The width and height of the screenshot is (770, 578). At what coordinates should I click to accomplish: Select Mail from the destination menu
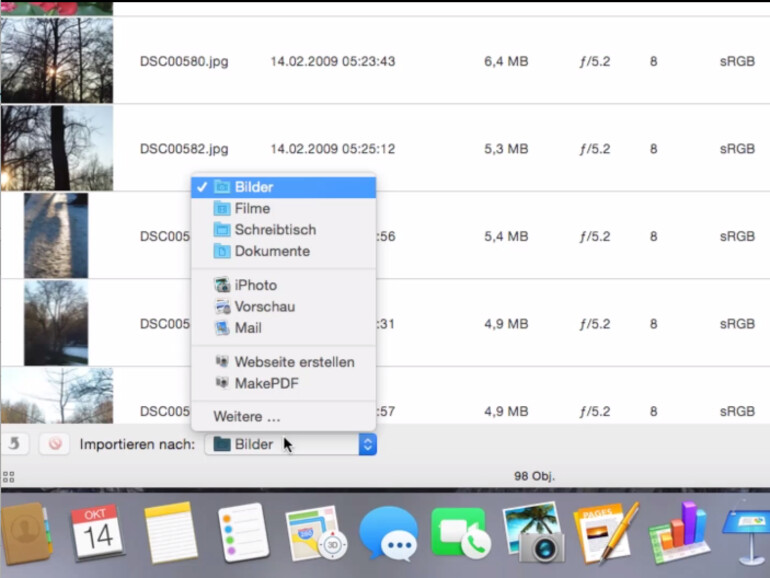coord(283,328)
